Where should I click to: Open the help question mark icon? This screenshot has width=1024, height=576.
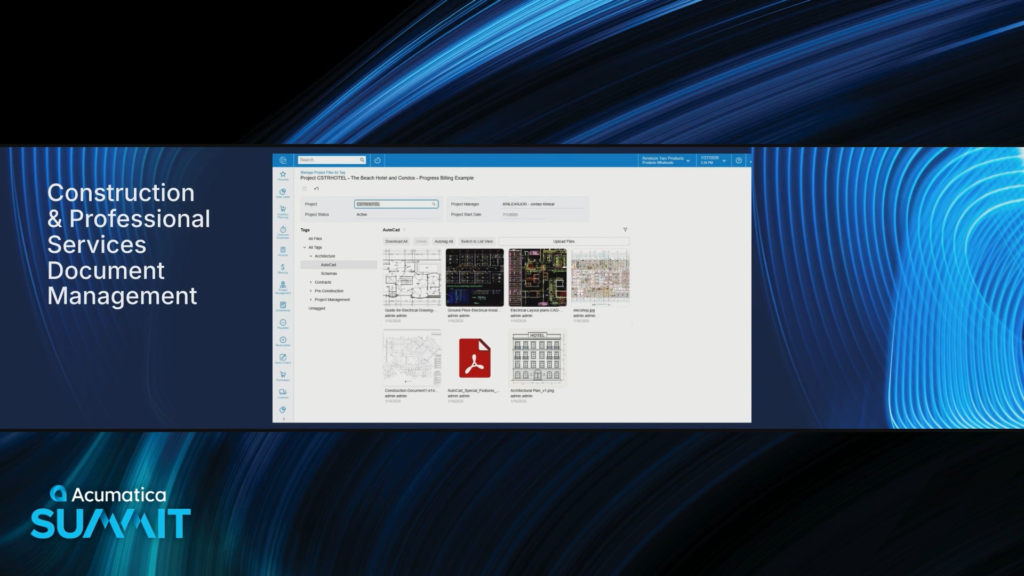pos(739,160)
